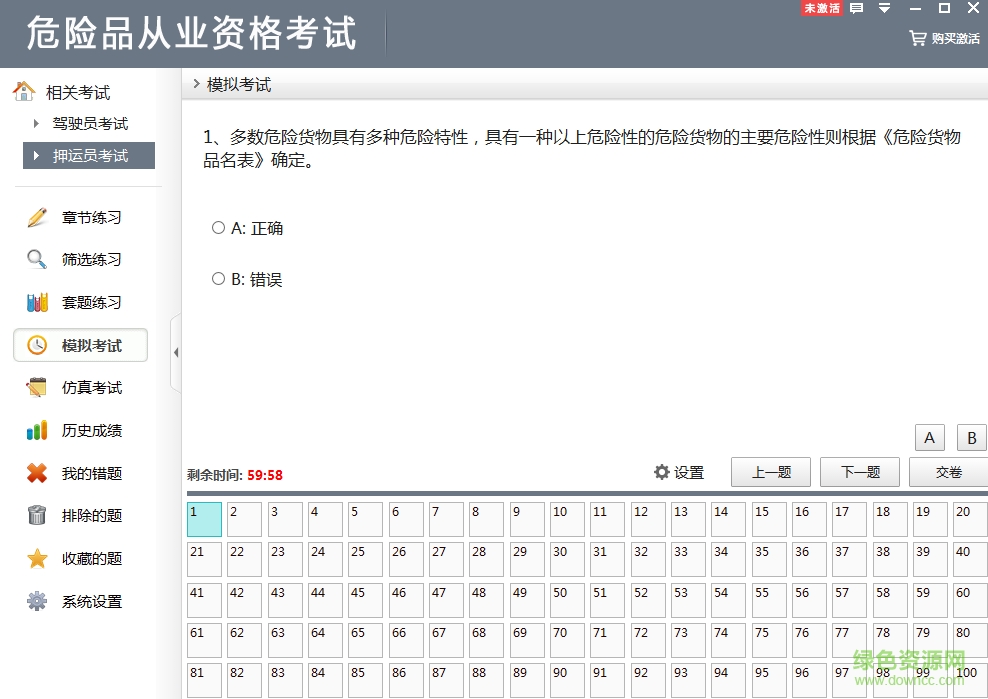Screen dimensions: 988x699
Task: Open 套题练习 using the books icon
Action: click(36, 302)
